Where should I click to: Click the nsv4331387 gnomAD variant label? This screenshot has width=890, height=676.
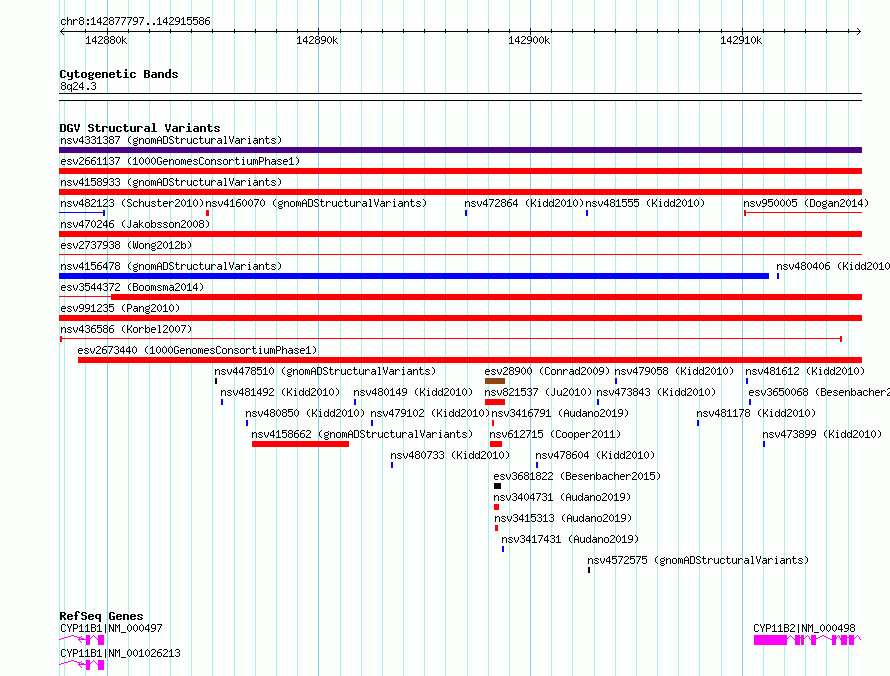[x=171, y=140]
